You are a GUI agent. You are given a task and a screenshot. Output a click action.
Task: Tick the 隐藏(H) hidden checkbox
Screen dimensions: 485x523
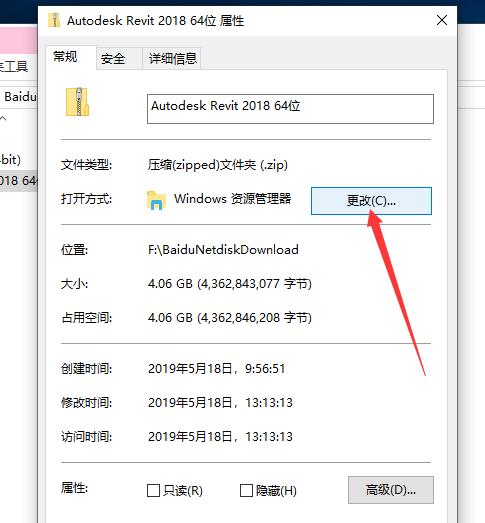[246, 491]
